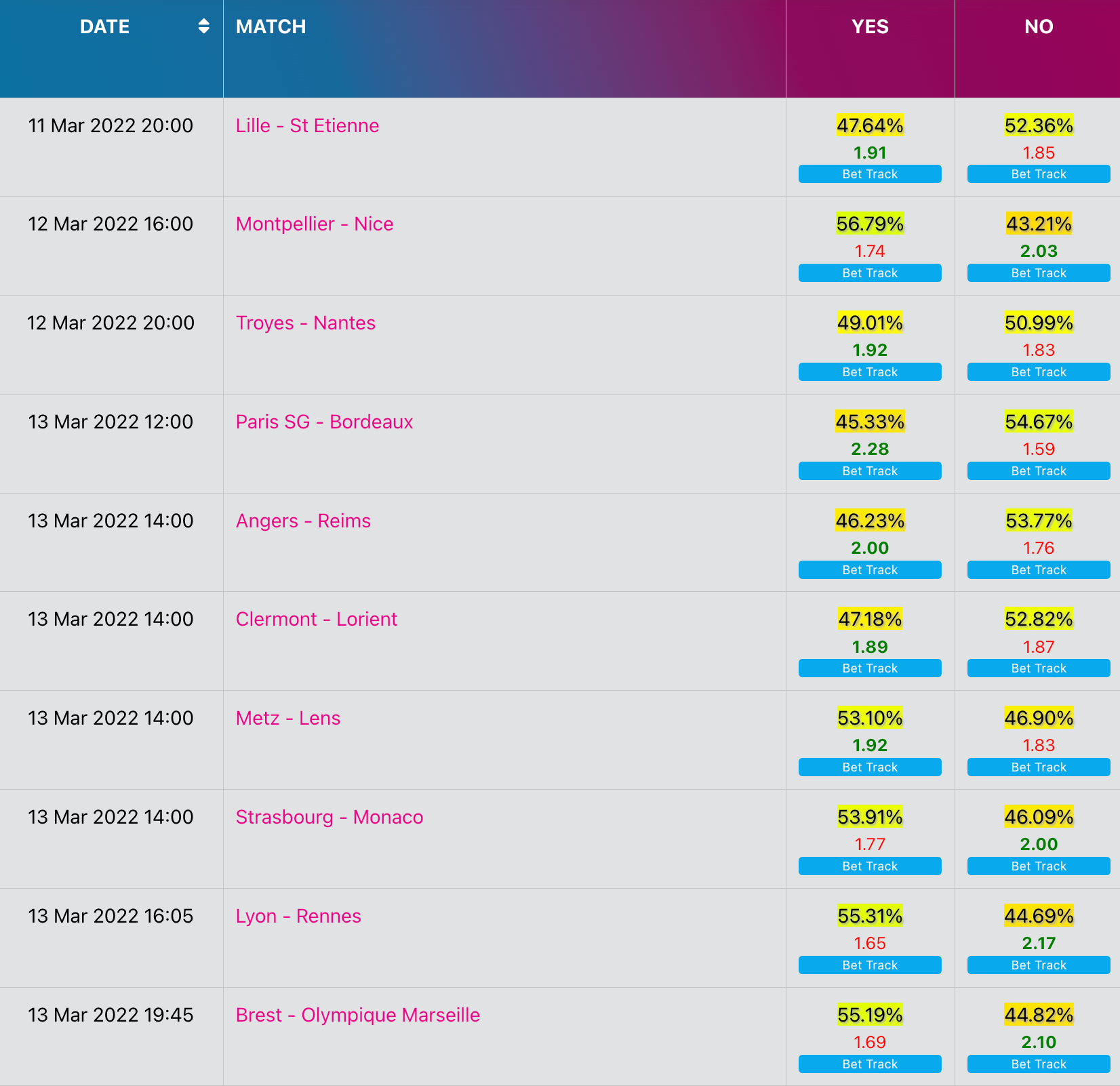Click YES Bet Track for Montpellier - Nice
This screenshot has height=1086, width=1120.
(x=870, y=273)
